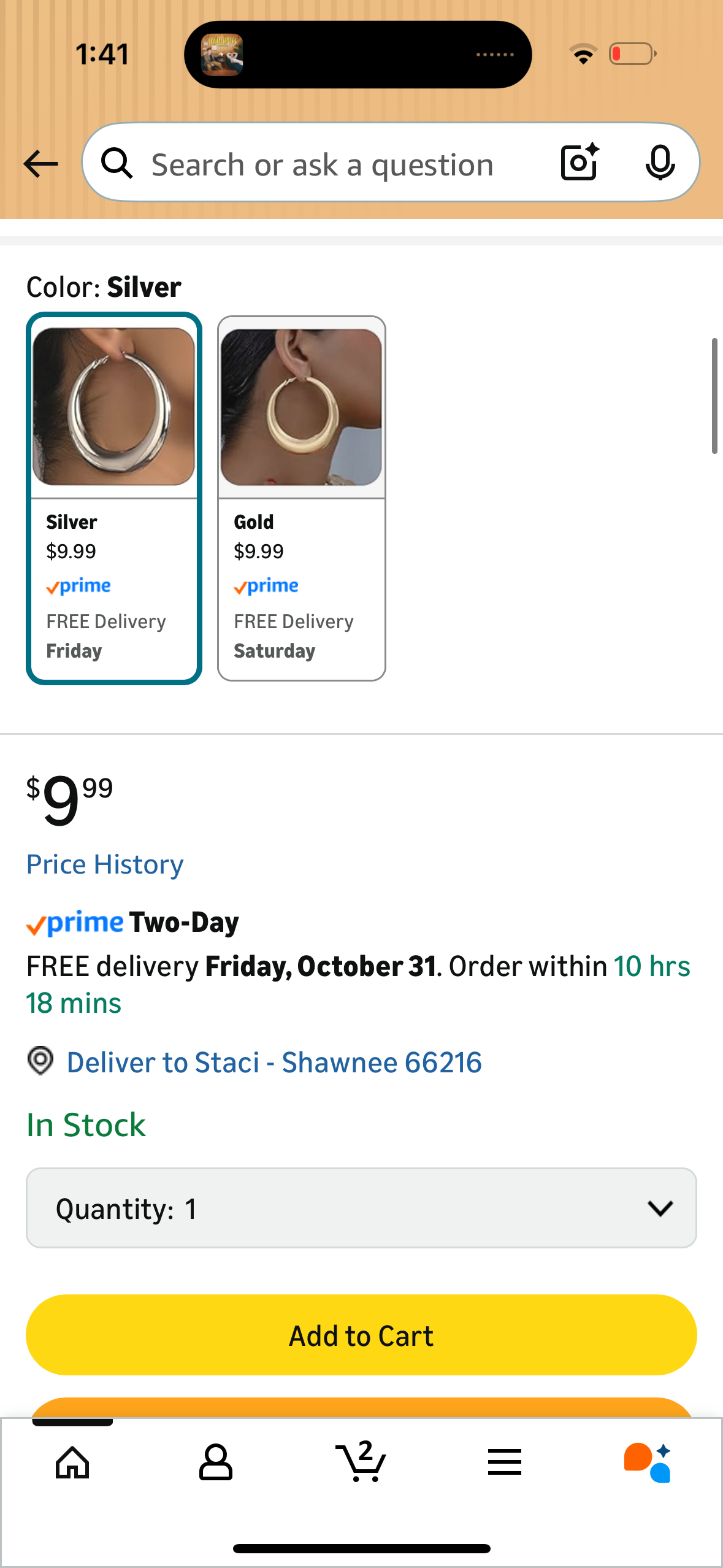Open the cart with 2 items
The width and height of the screenshot is (723, 1568).
point(361,1462)
